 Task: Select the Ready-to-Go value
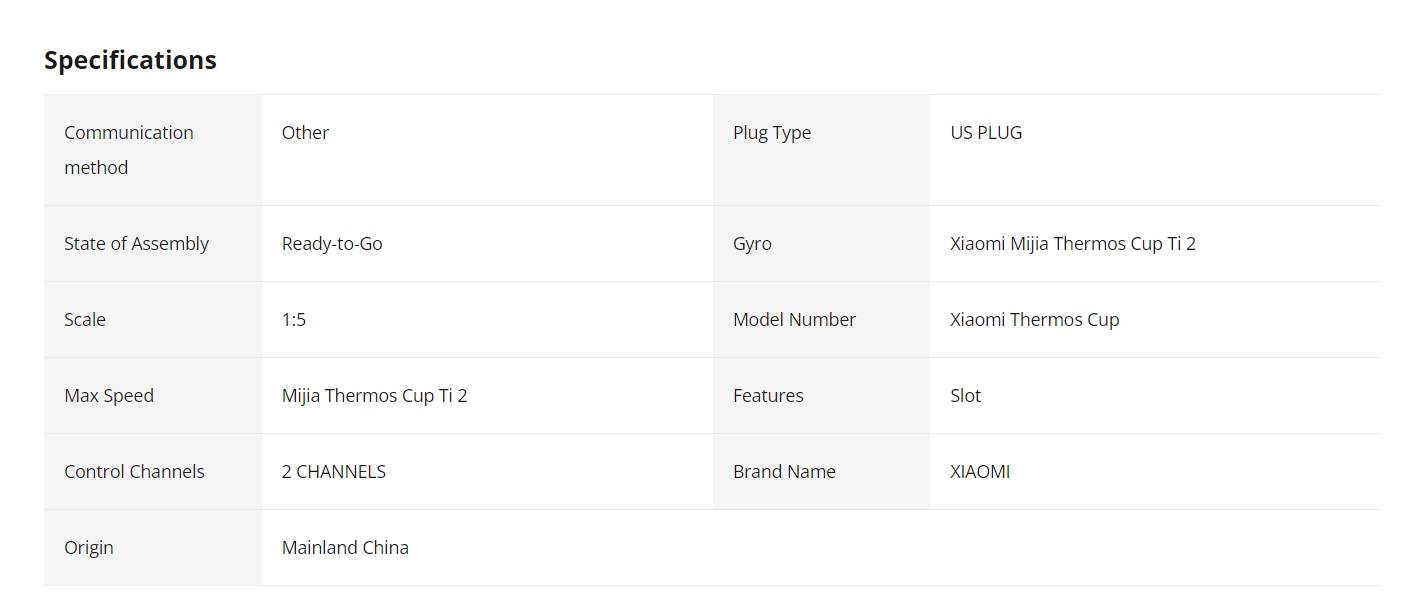pos(332,244)
